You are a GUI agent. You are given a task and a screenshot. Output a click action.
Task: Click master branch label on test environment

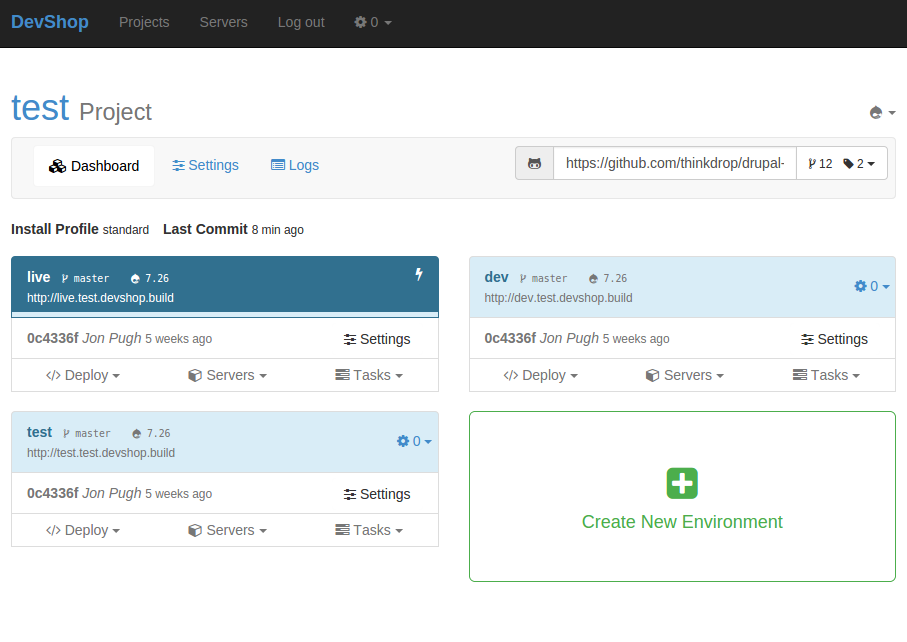pos(87,433)
